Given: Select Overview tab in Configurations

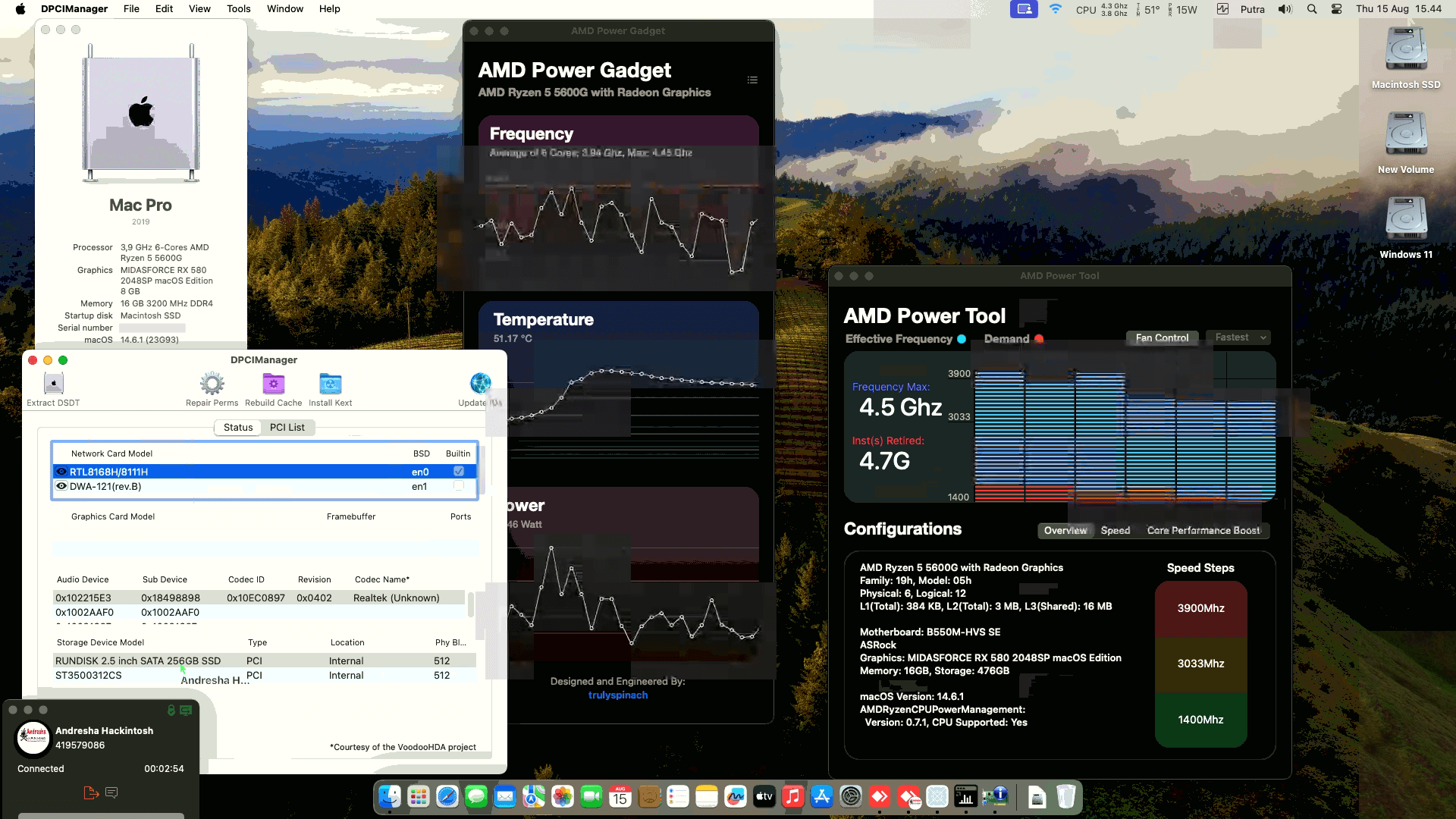Looking at the screenshot, I should pos(1065,530).
